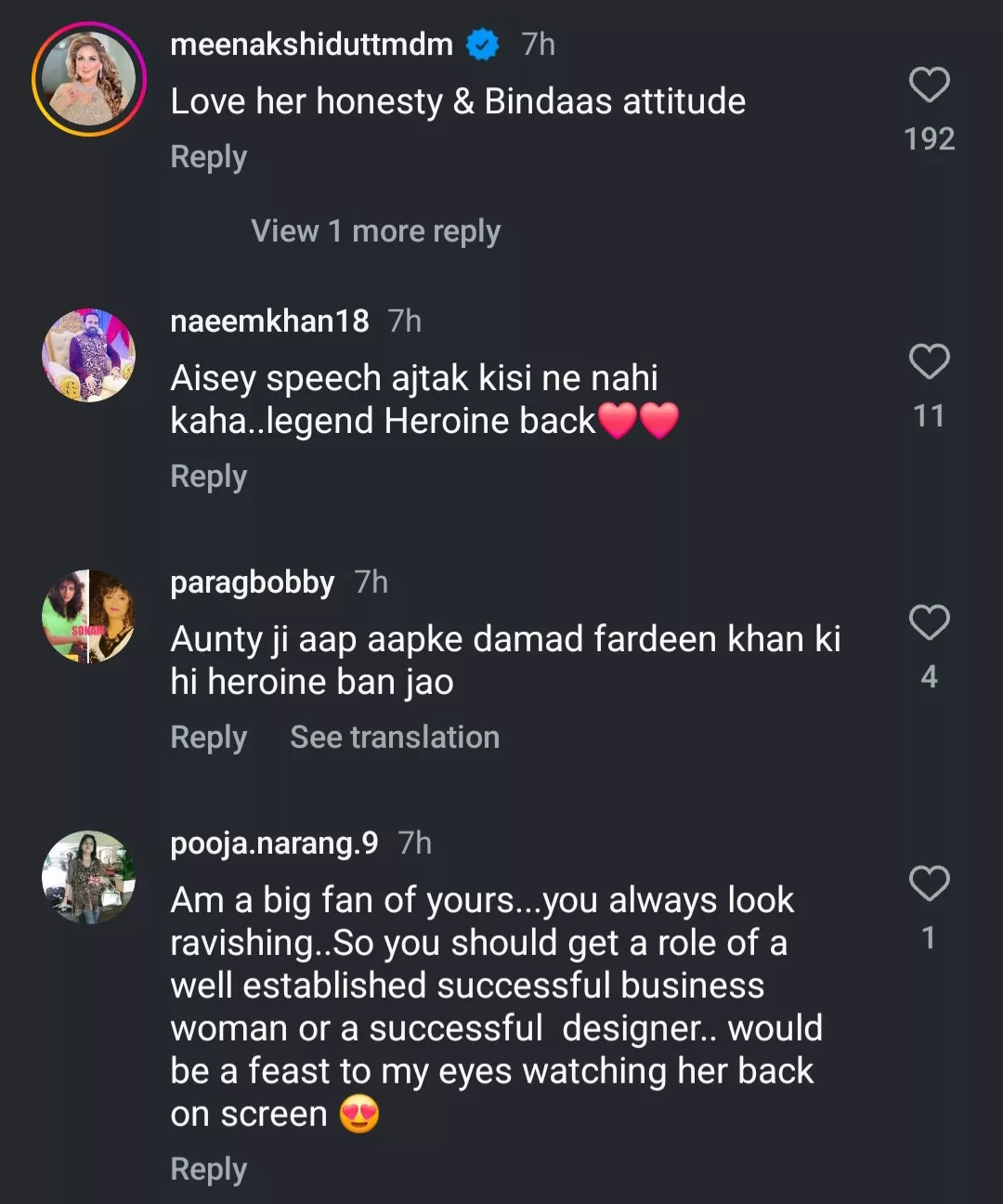The width and height of the screenshot is (1003, 1204).
Task: Open the meenakshiduttmdm username link
Action: [x=311, y=45]
